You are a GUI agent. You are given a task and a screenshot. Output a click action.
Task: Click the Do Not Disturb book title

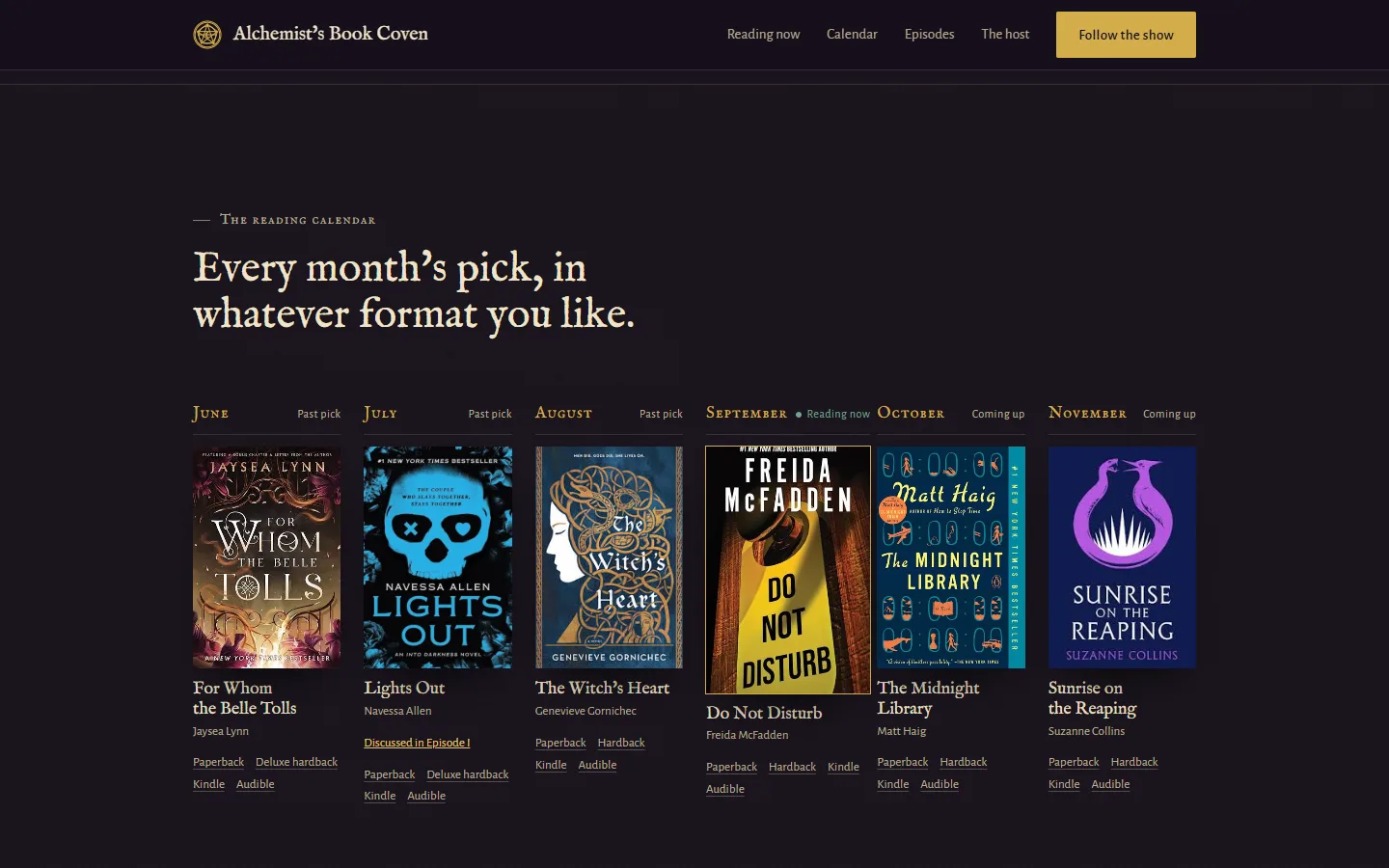click(764, 713)
